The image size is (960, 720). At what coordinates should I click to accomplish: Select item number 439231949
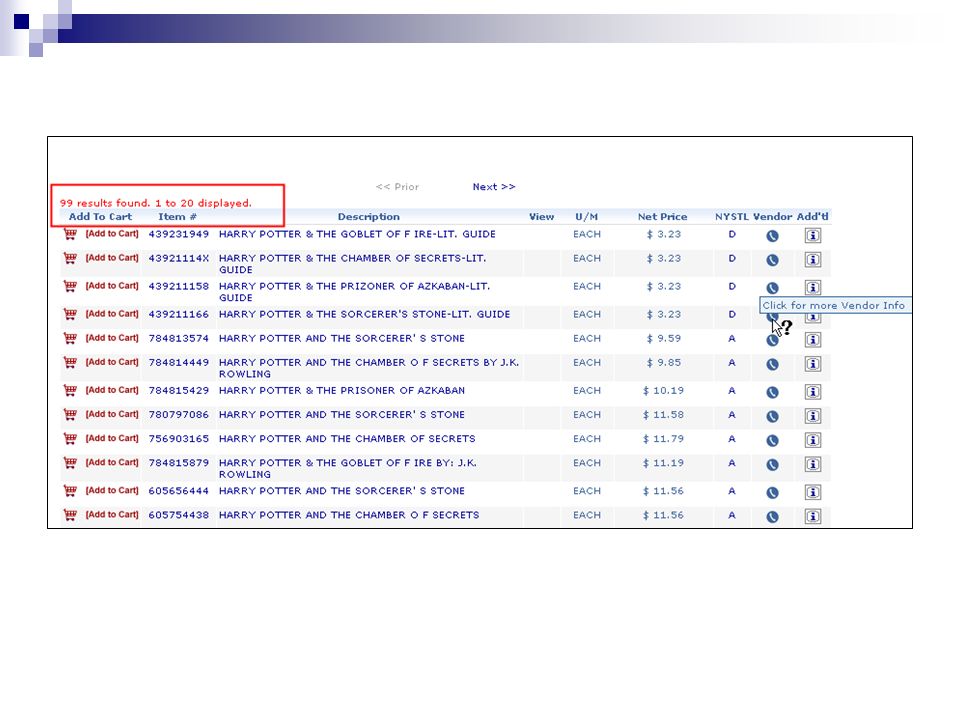click(x=179, y=234)
